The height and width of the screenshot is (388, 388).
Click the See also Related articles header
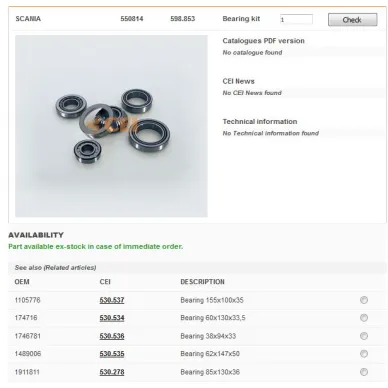click(x=55, y=267)
